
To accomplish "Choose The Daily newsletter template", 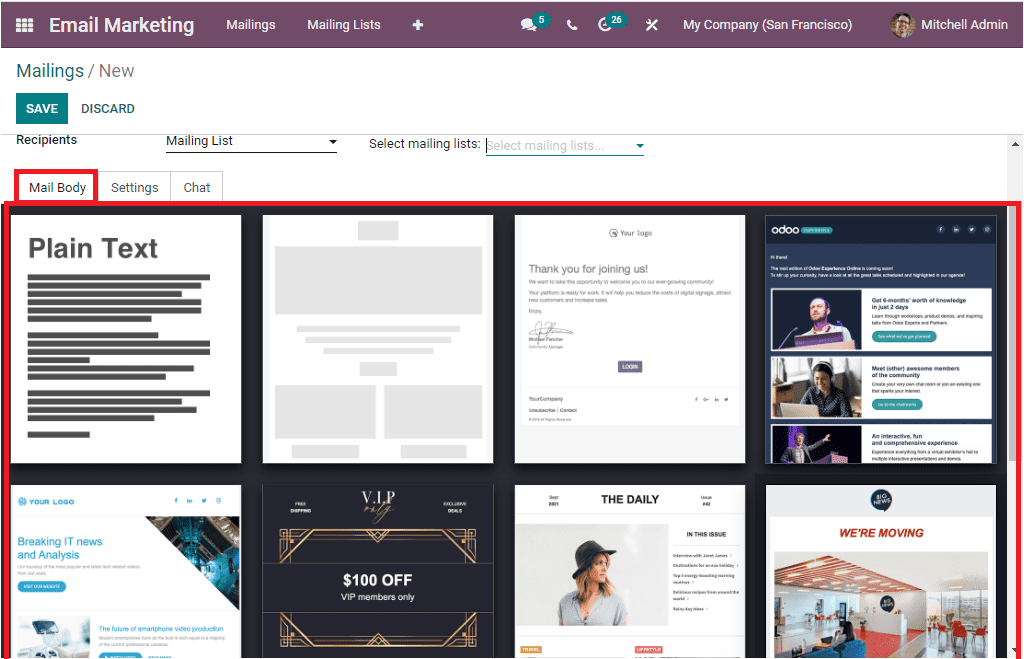I will pyautogui.click(x=630, y=571).
